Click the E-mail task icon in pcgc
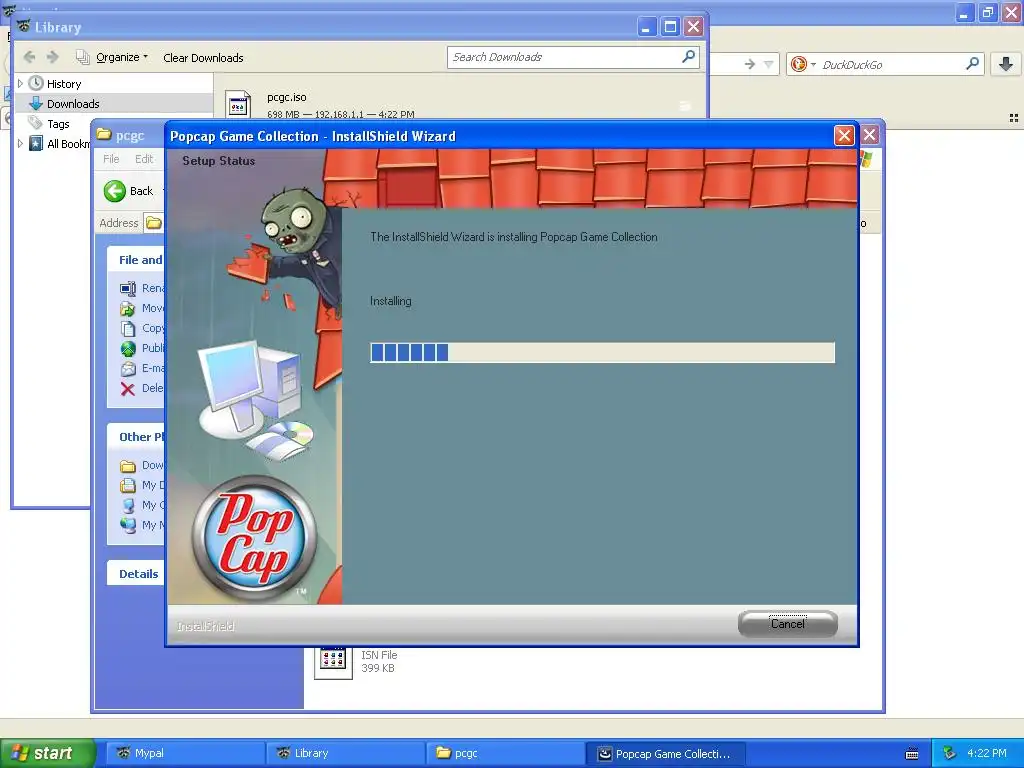Screen dimensions: 1024x768 point(128,368)
